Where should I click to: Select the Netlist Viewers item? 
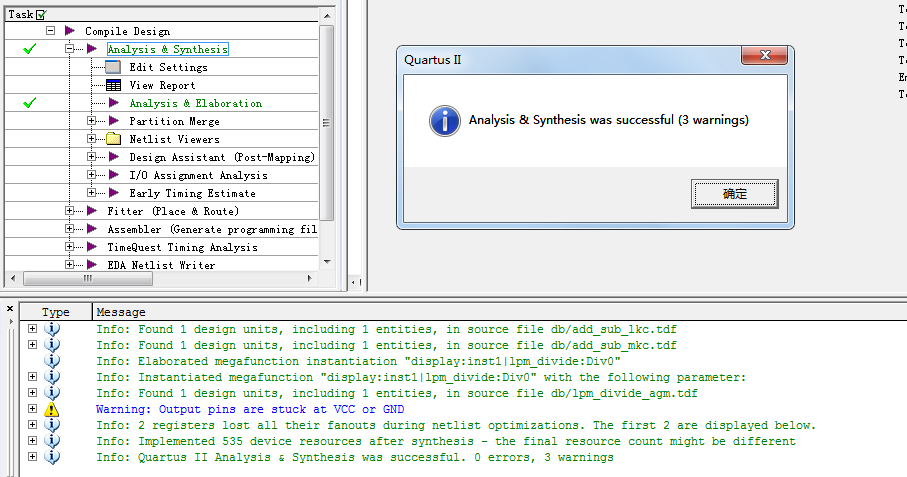tap(174, 139)
